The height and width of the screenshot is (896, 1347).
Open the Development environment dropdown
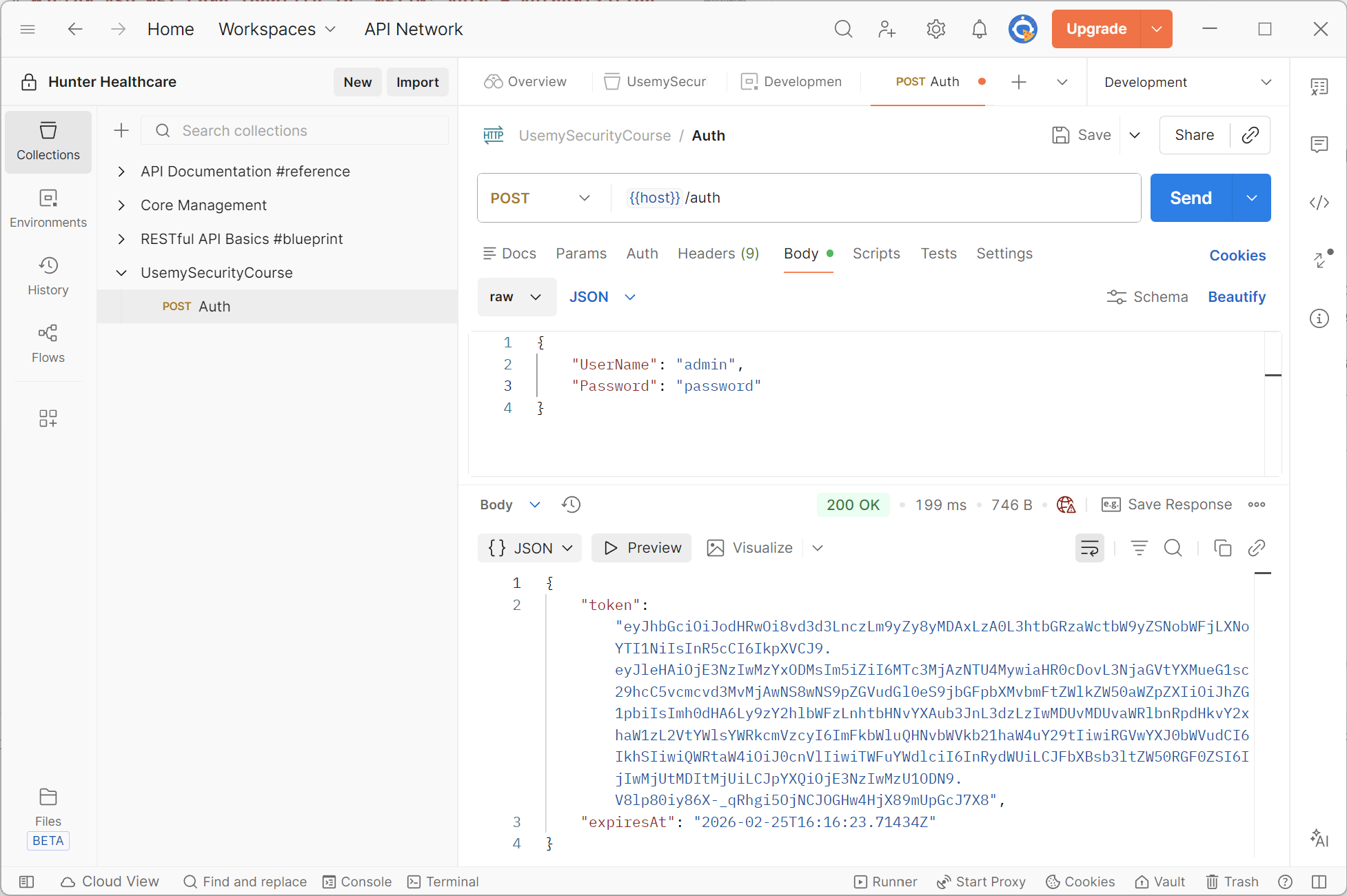pyautogui.click(x=1186, y=81)
